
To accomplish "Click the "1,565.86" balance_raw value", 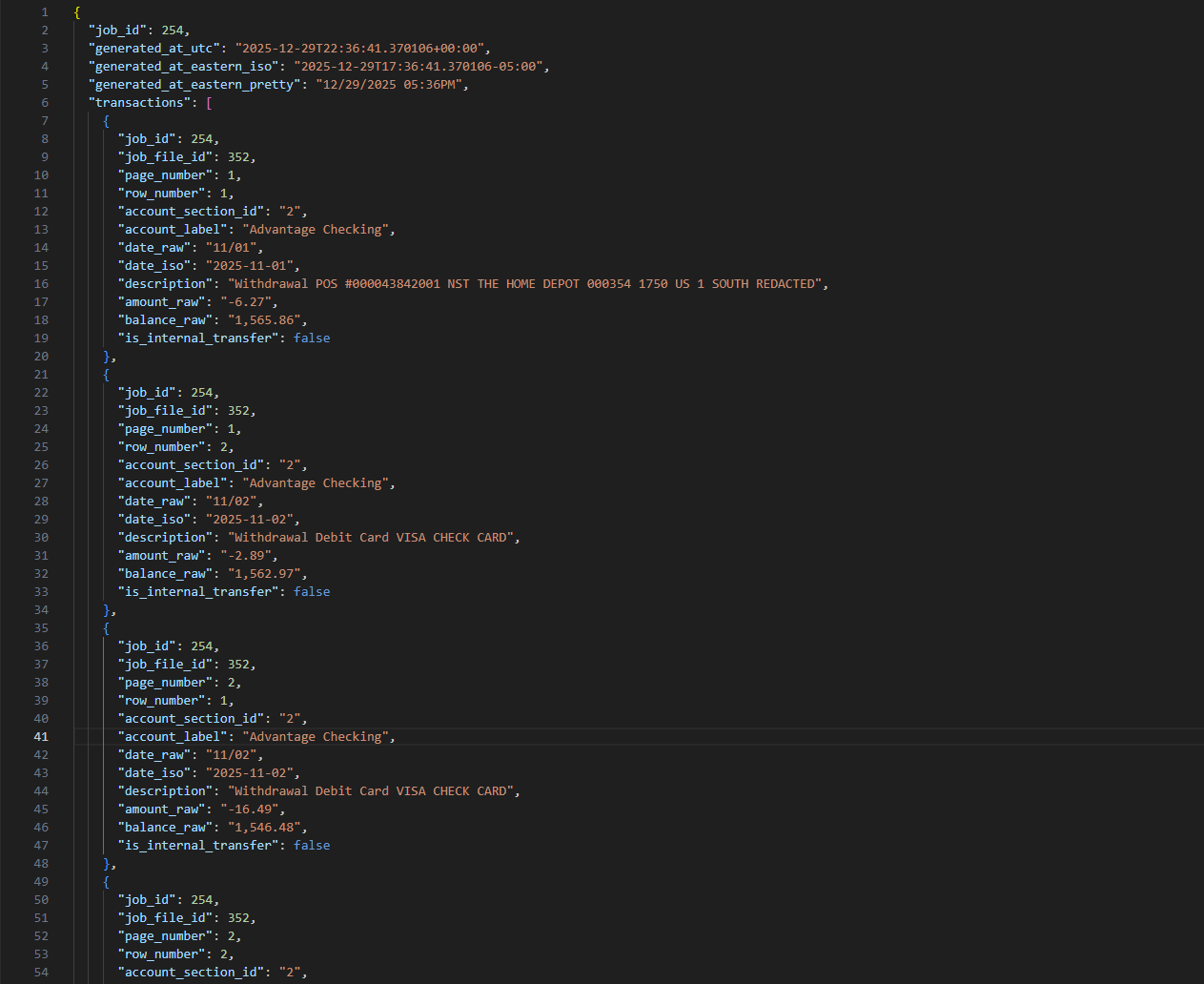I will coord(267,319).
